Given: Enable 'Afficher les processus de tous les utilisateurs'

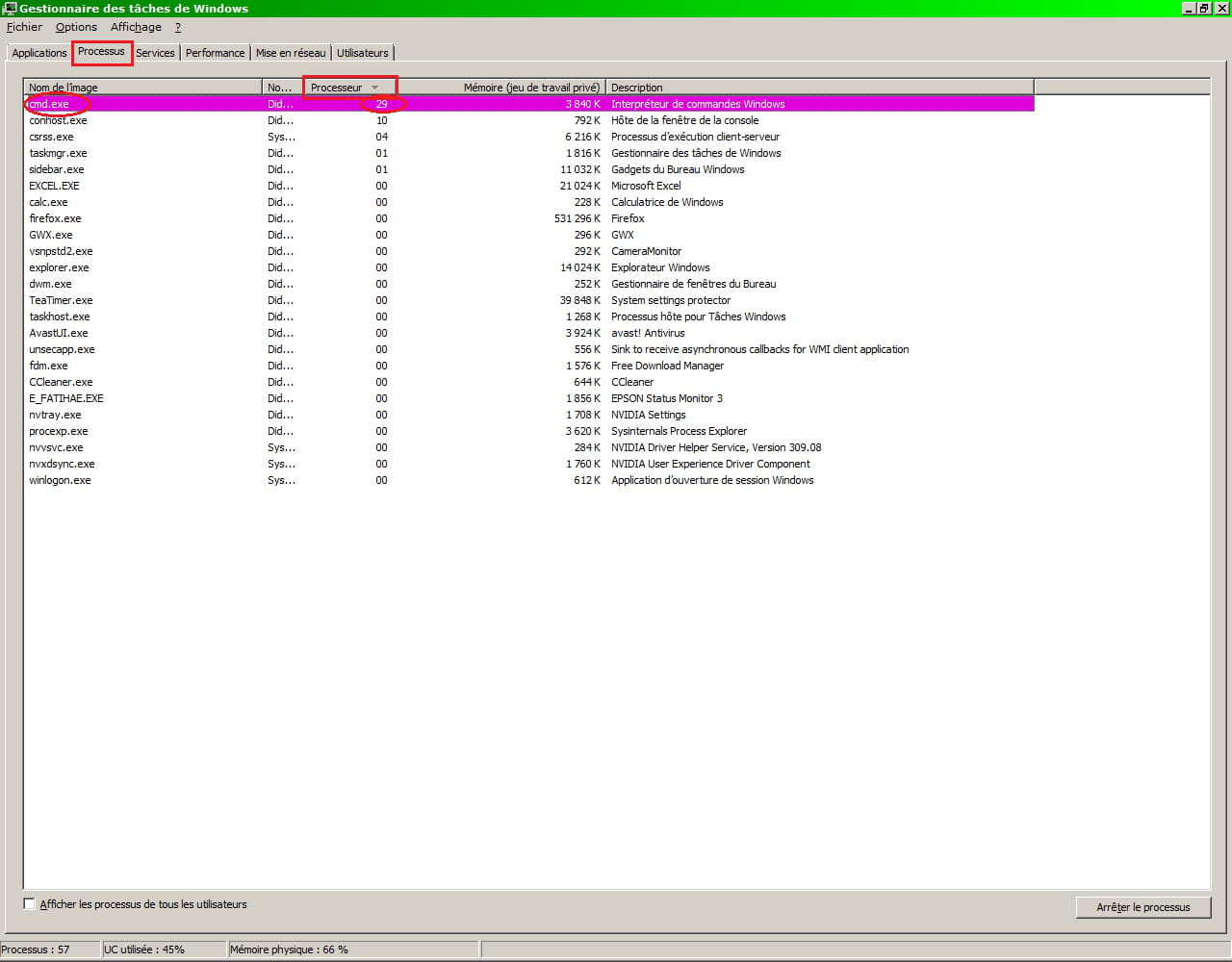Looking at the screenshot, I should pos(30,904).
